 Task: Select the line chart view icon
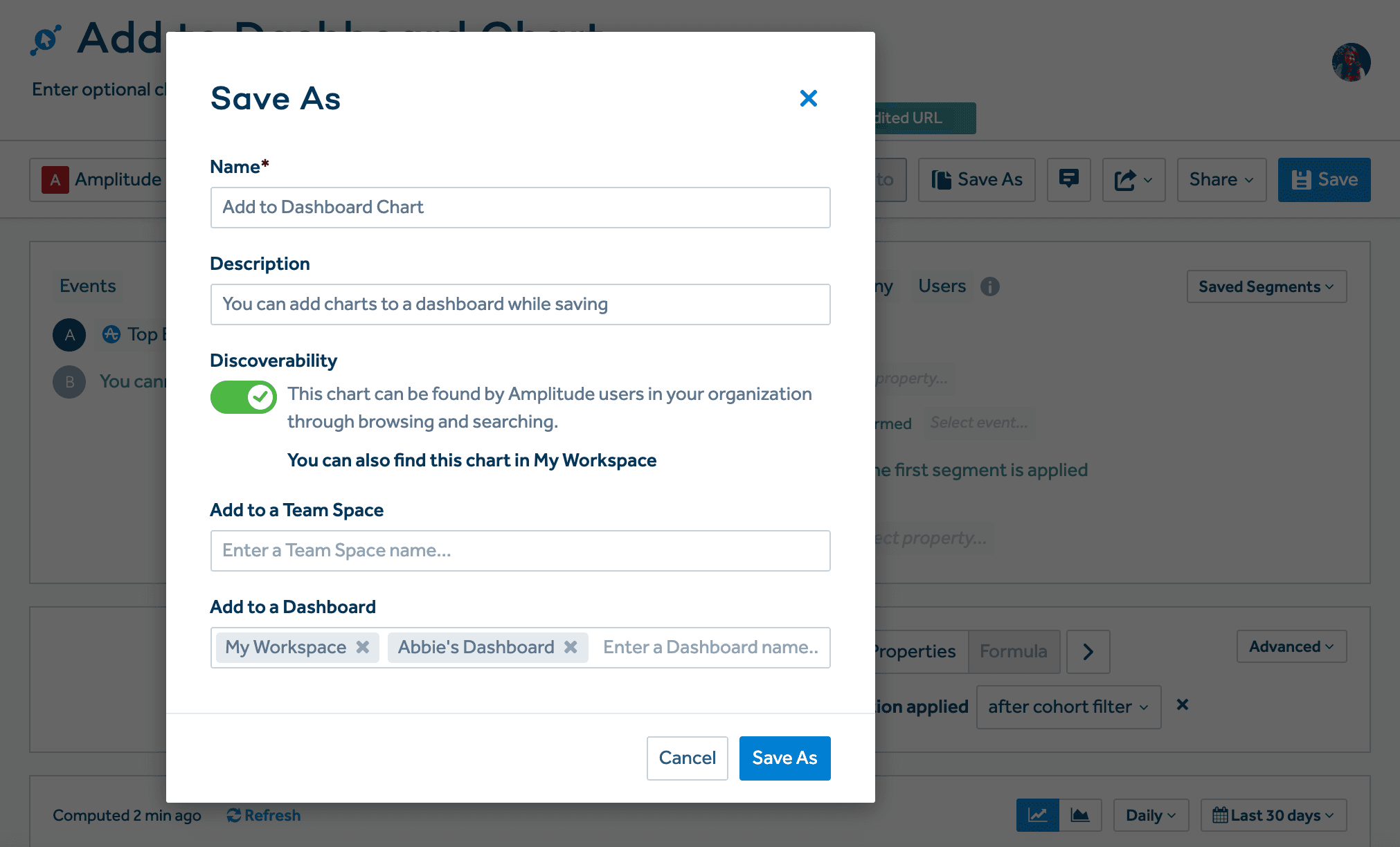coord(1037,815)
